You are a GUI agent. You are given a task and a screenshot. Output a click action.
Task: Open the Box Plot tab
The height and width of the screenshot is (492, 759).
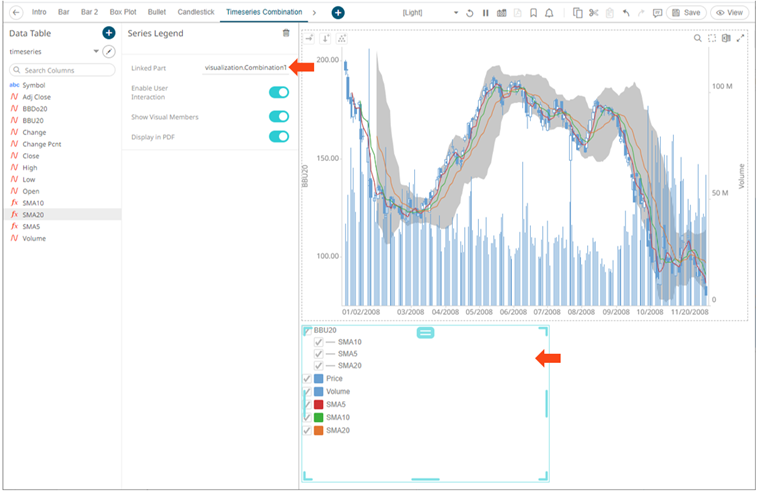(x=122, y=13)
